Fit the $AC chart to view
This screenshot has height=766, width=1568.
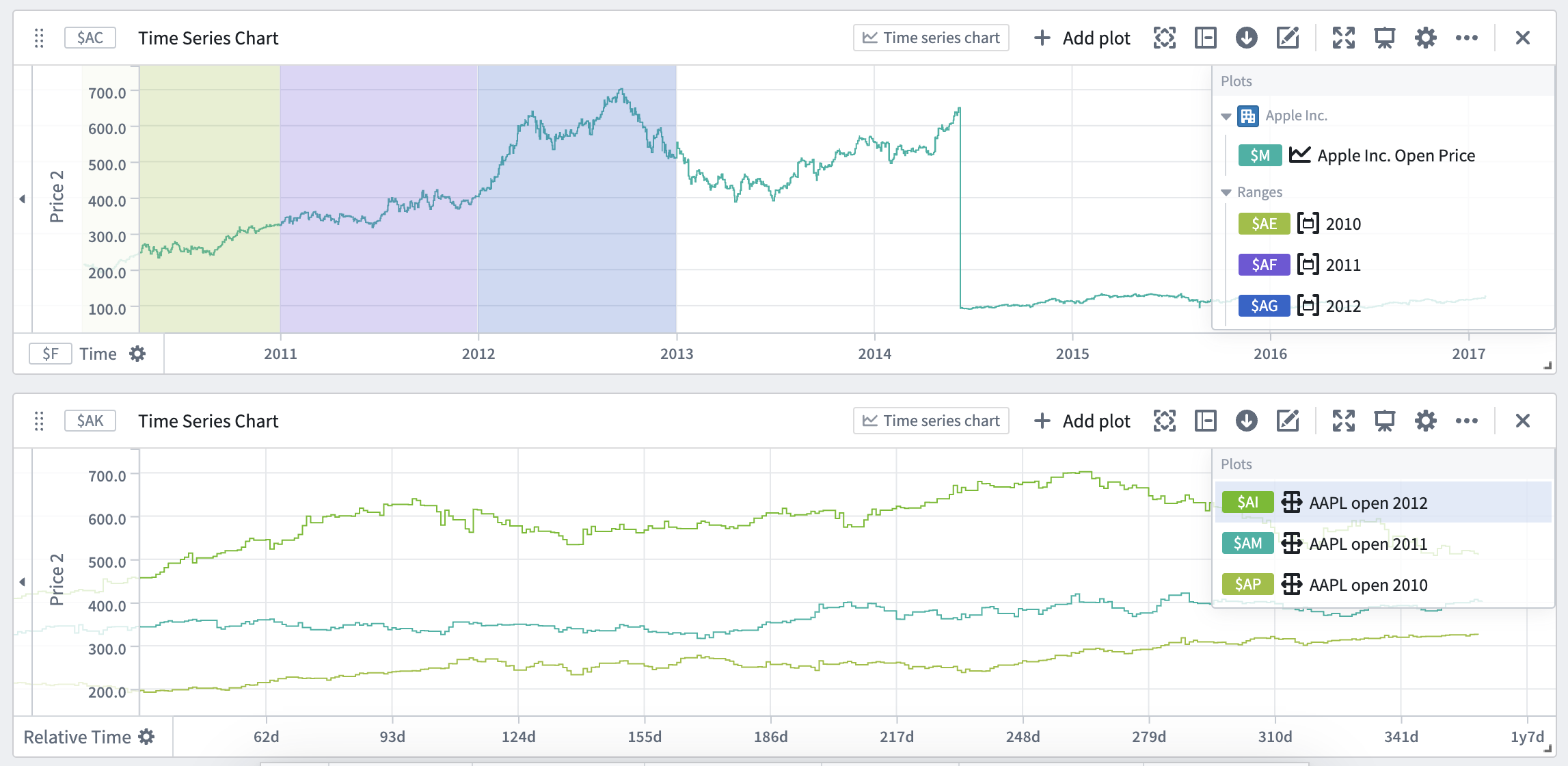coord(1165,38)
